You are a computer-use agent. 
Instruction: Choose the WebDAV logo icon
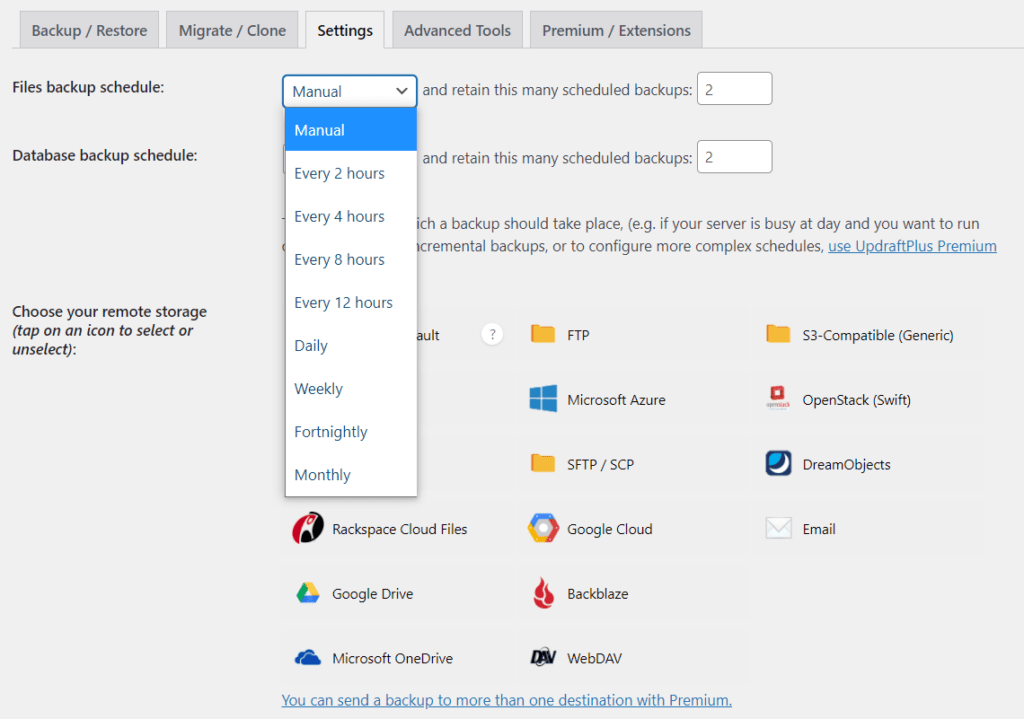(543, 658)
